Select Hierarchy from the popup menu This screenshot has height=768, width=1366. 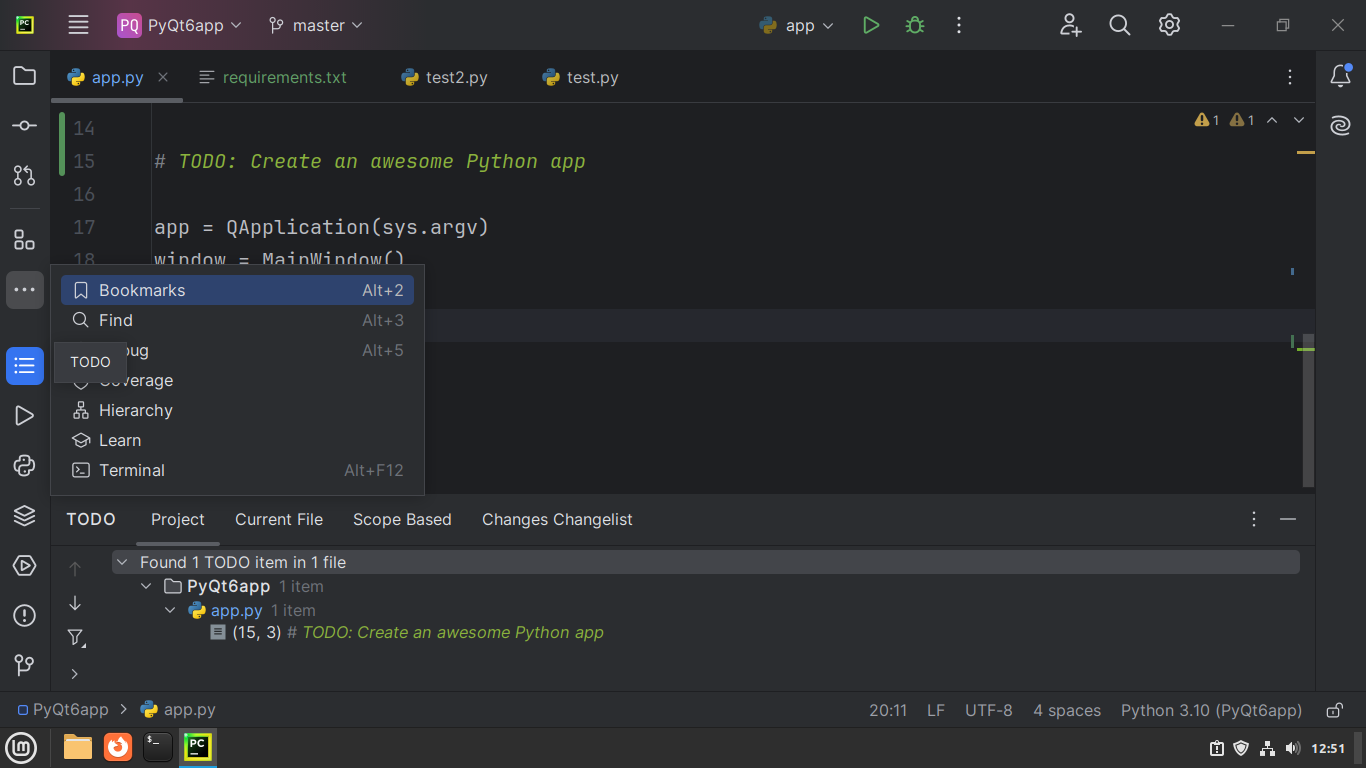[238, 410]
